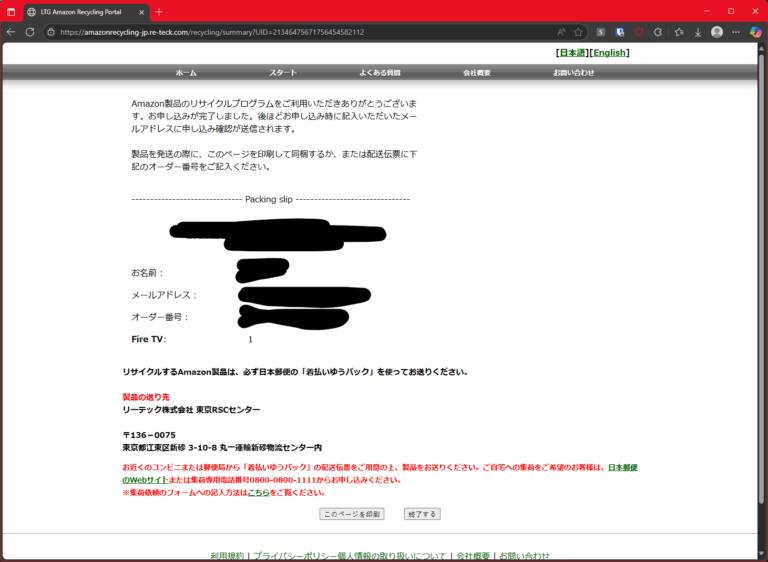Switch language to 日本語
The height and width of the screenshot is (562, 768).
click(573, 52)
